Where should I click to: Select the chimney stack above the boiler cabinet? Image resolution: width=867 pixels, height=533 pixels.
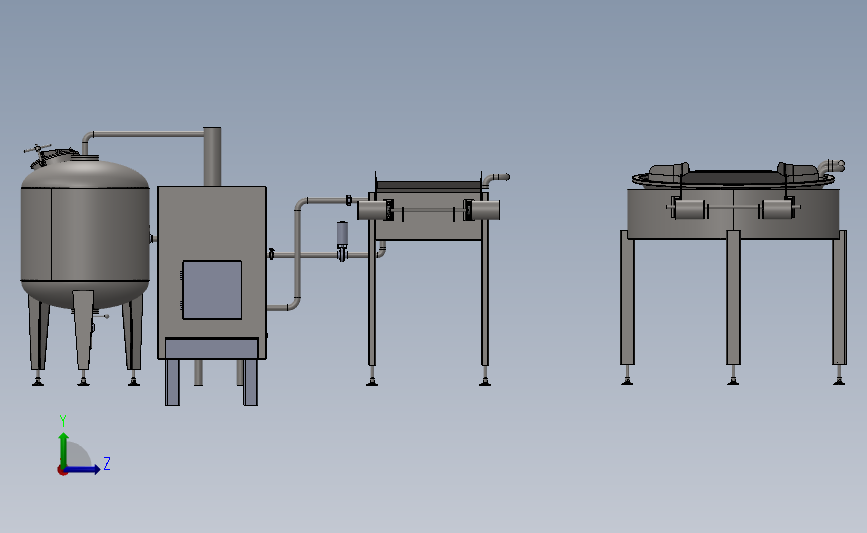coord(212,156)
